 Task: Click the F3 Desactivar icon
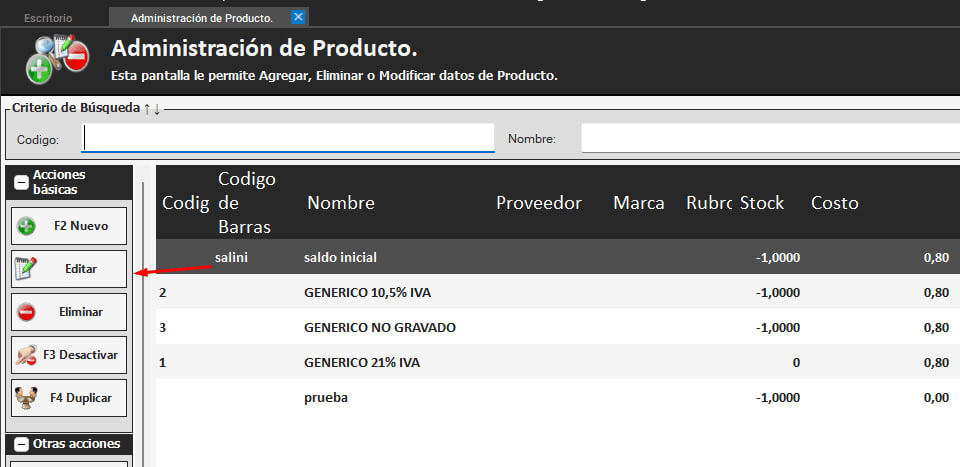pos(27,355)
